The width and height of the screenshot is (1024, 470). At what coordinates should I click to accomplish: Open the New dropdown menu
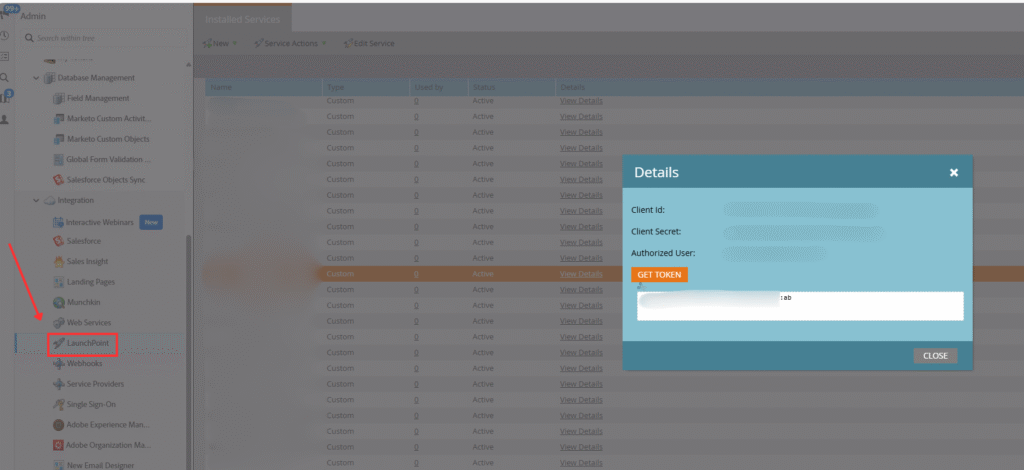tap(221, 44)
